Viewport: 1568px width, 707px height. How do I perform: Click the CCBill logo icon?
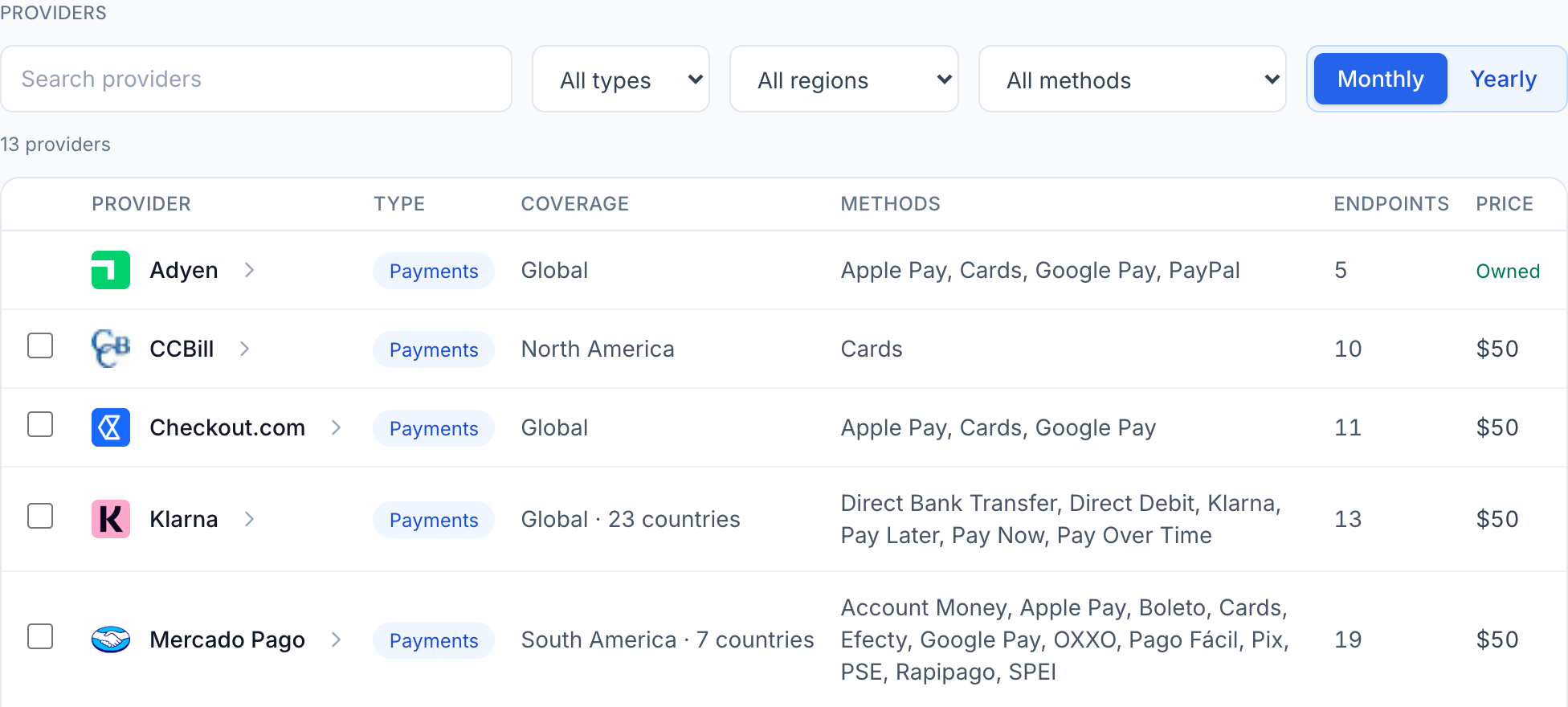[x=111, y=349]
